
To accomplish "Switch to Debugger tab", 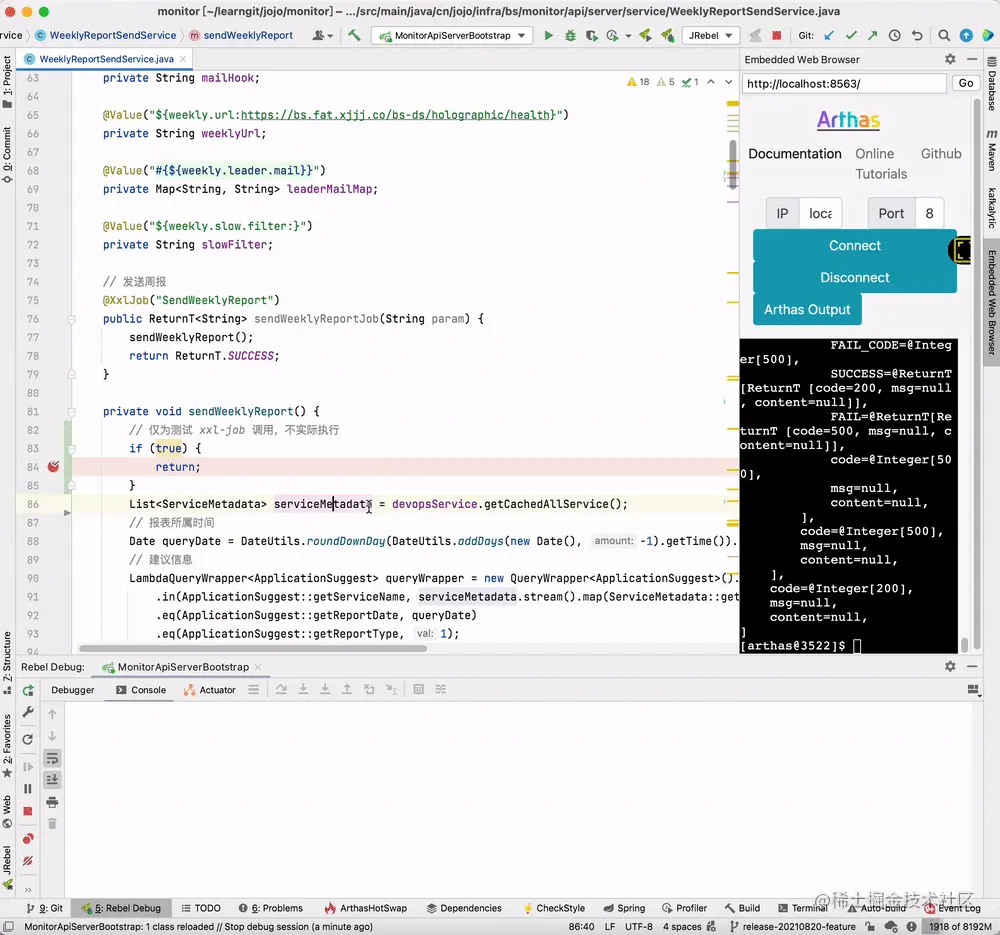I will [73, 690].
